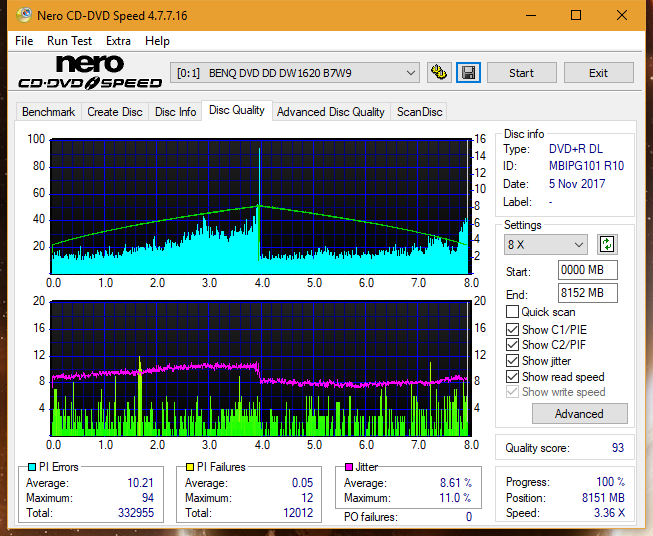Click PI Errors total 332955
This screenshot has height=536, width=653.
coord(136,513)
